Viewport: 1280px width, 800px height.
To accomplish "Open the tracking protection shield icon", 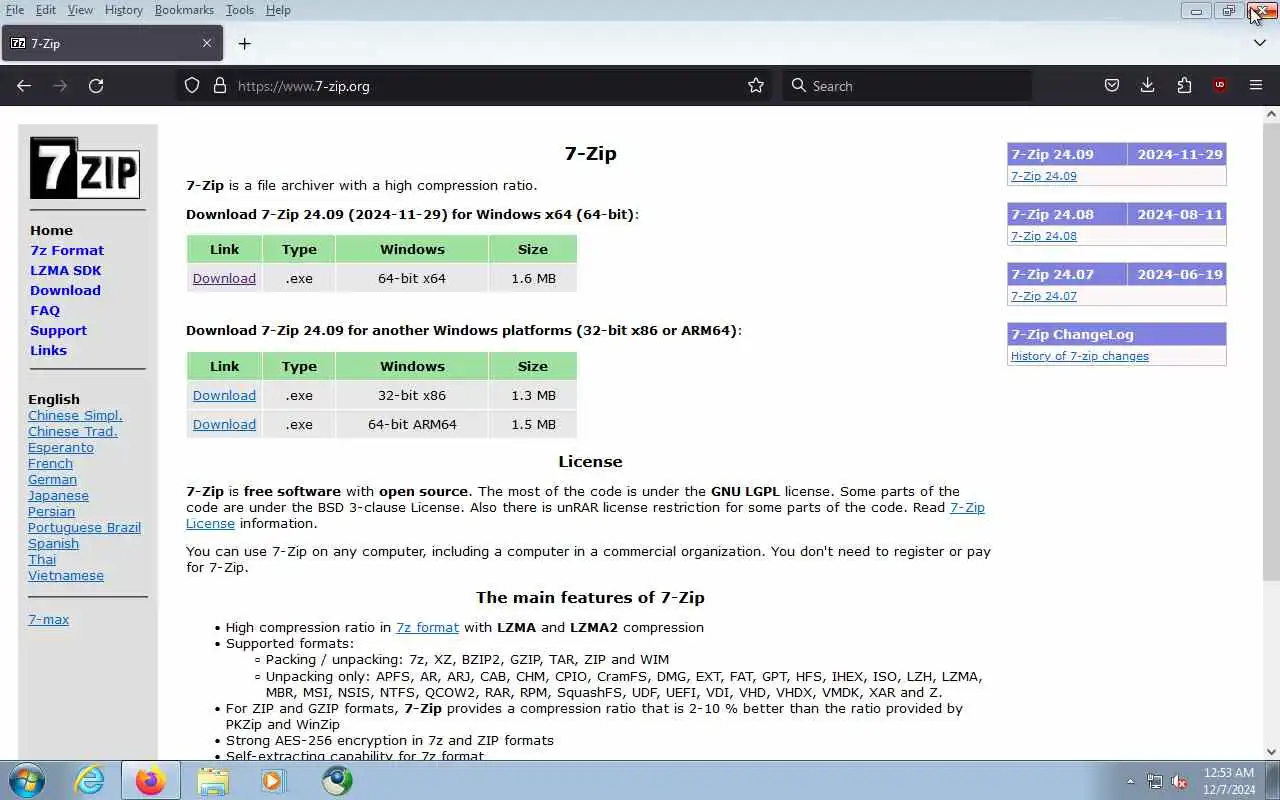I will coord(192,86).
